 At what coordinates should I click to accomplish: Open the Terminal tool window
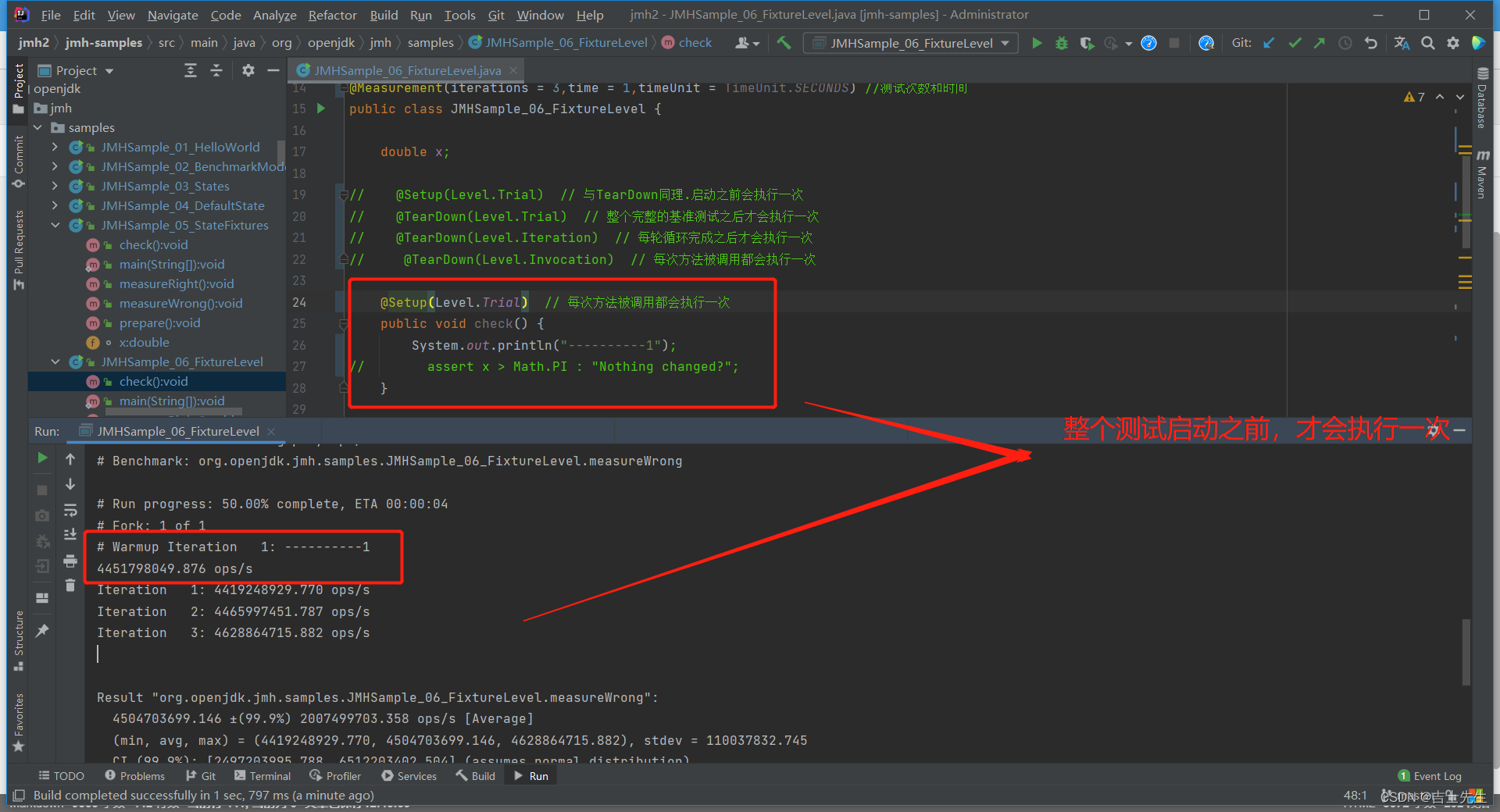[262, 776]
